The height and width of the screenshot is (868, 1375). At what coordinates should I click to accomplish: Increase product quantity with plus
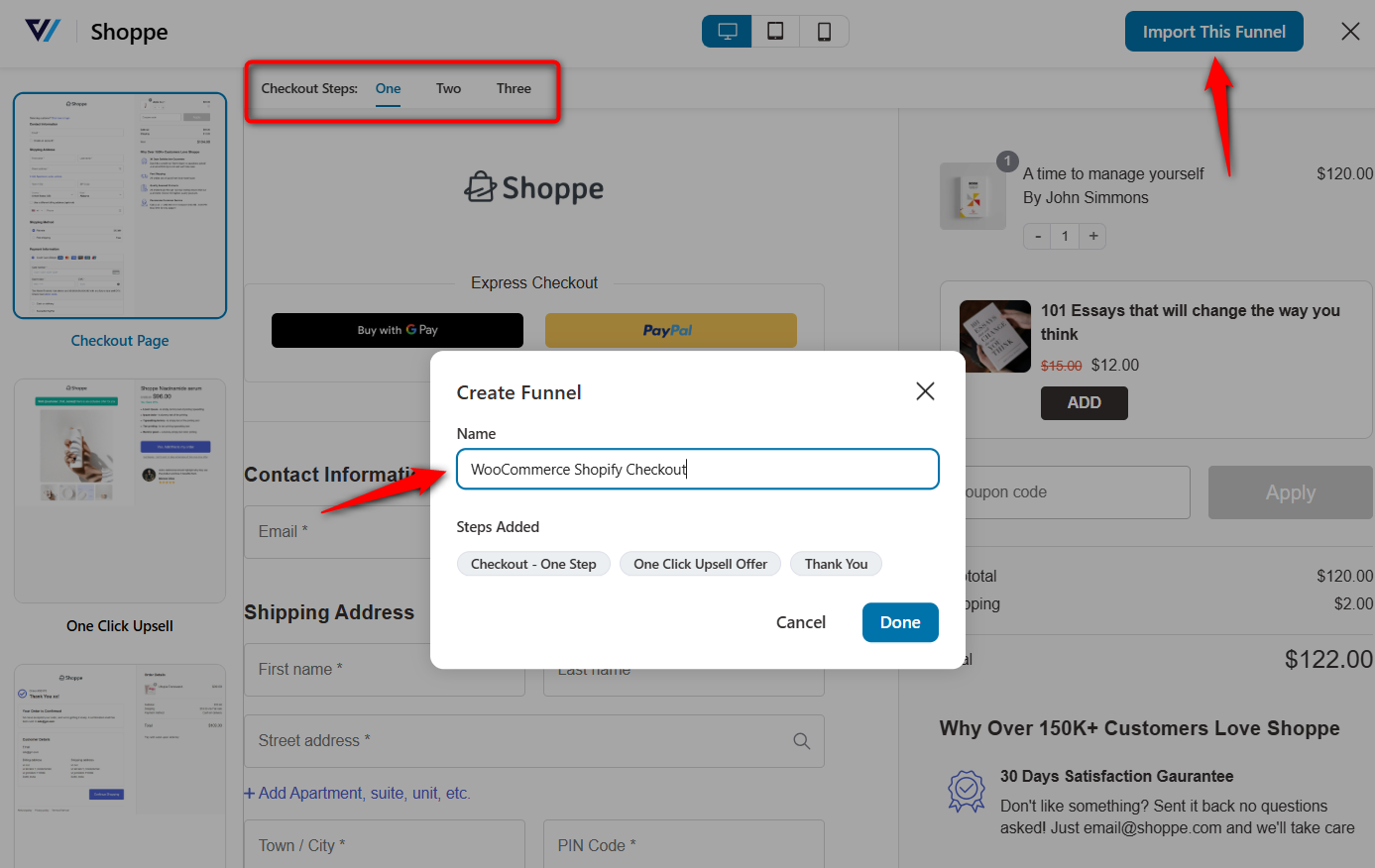coord(1092,236)
